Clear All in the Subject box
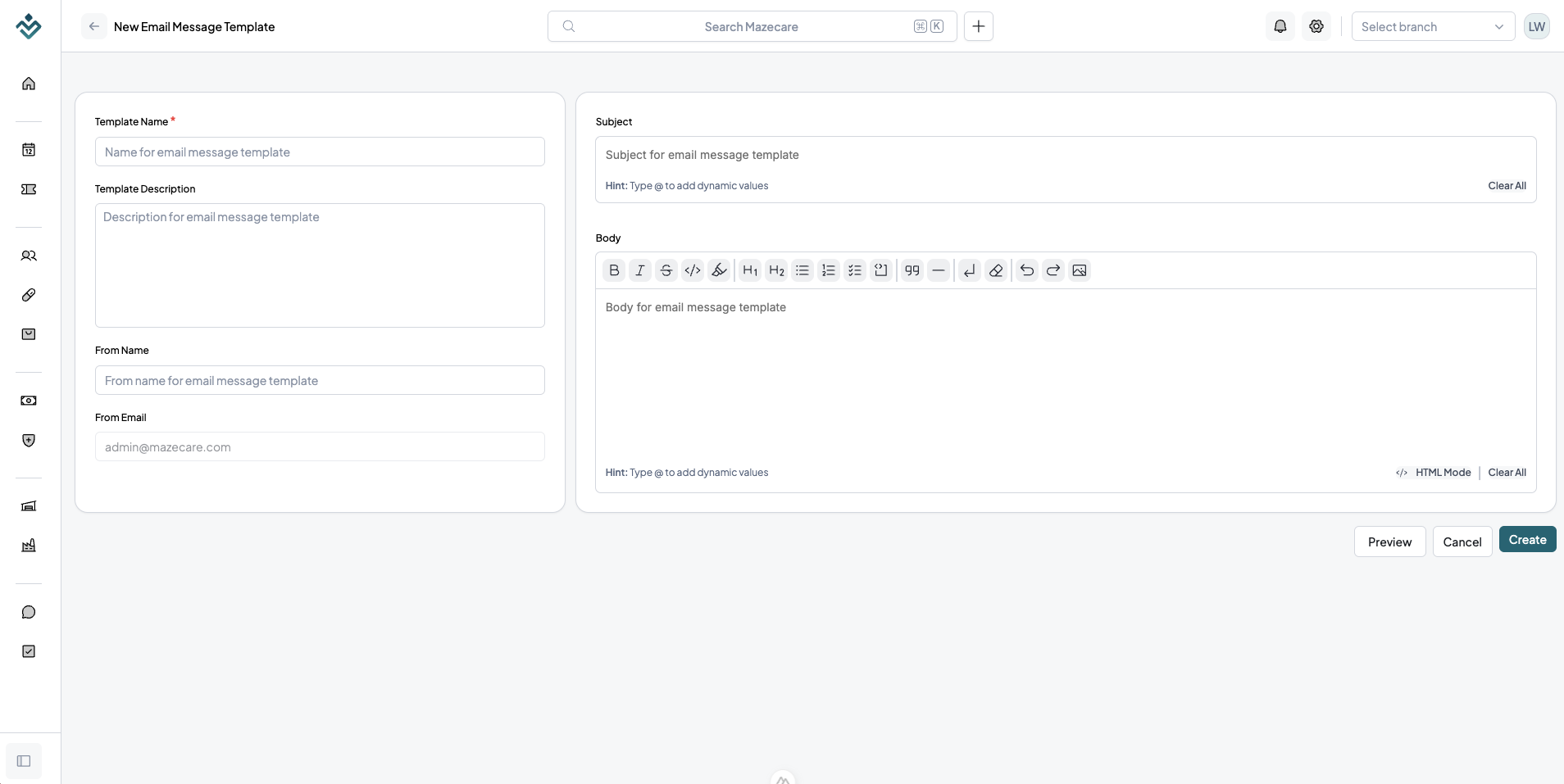 click(1507, 186)
